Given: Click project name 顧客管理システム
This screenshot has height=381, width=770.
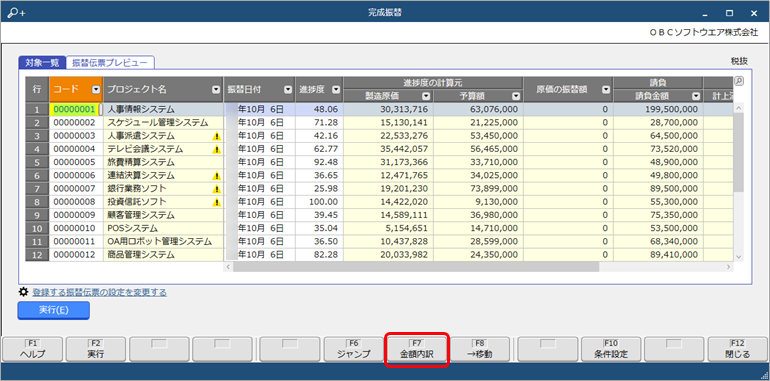Looking at the screenshot, I should pyautogui.click(x=141, y=215).
